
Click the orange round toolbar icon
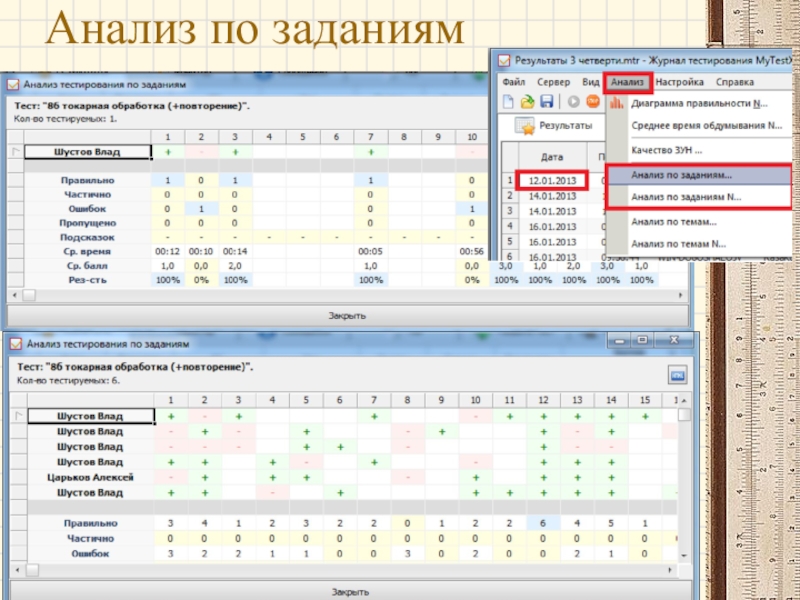click(593, 102)
